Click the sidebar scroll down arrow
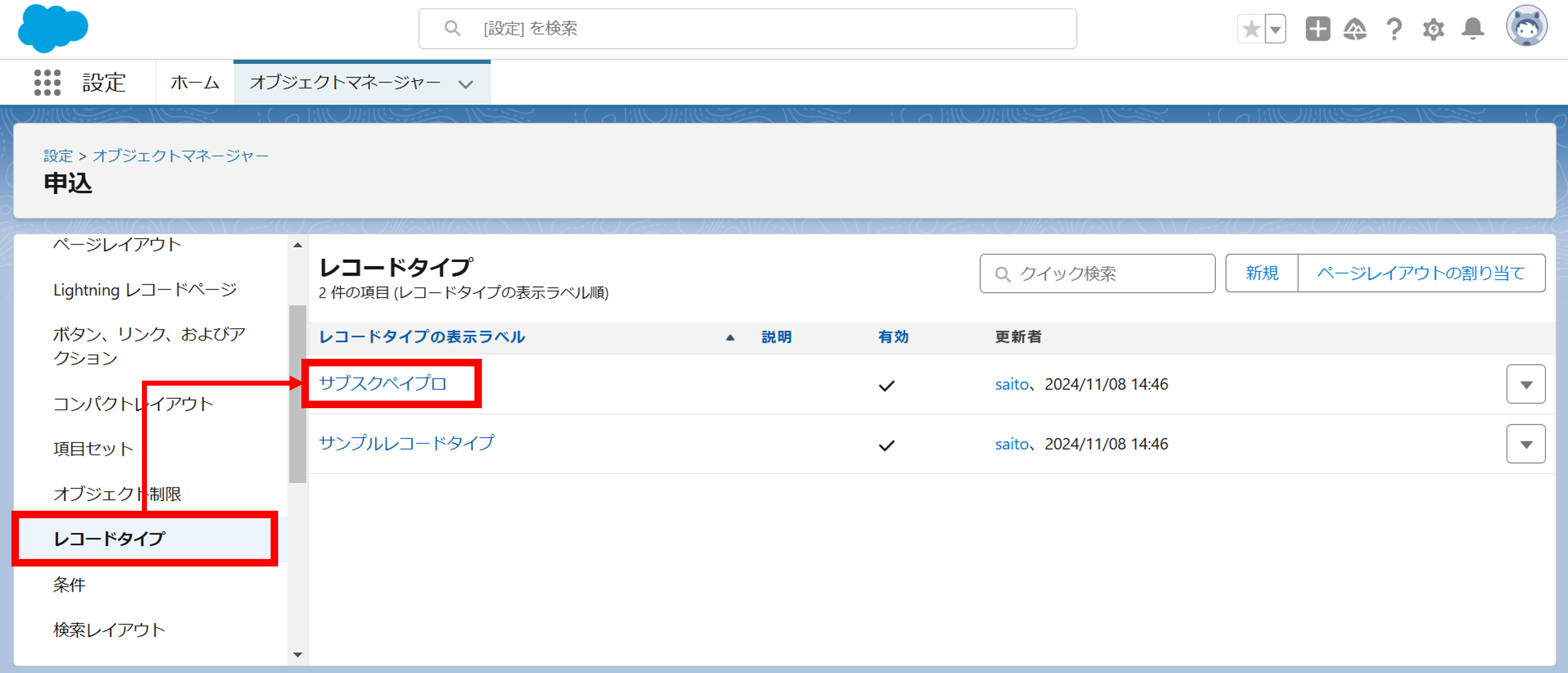This screenshot has height=673, width=1568. (x=298, y=655)
